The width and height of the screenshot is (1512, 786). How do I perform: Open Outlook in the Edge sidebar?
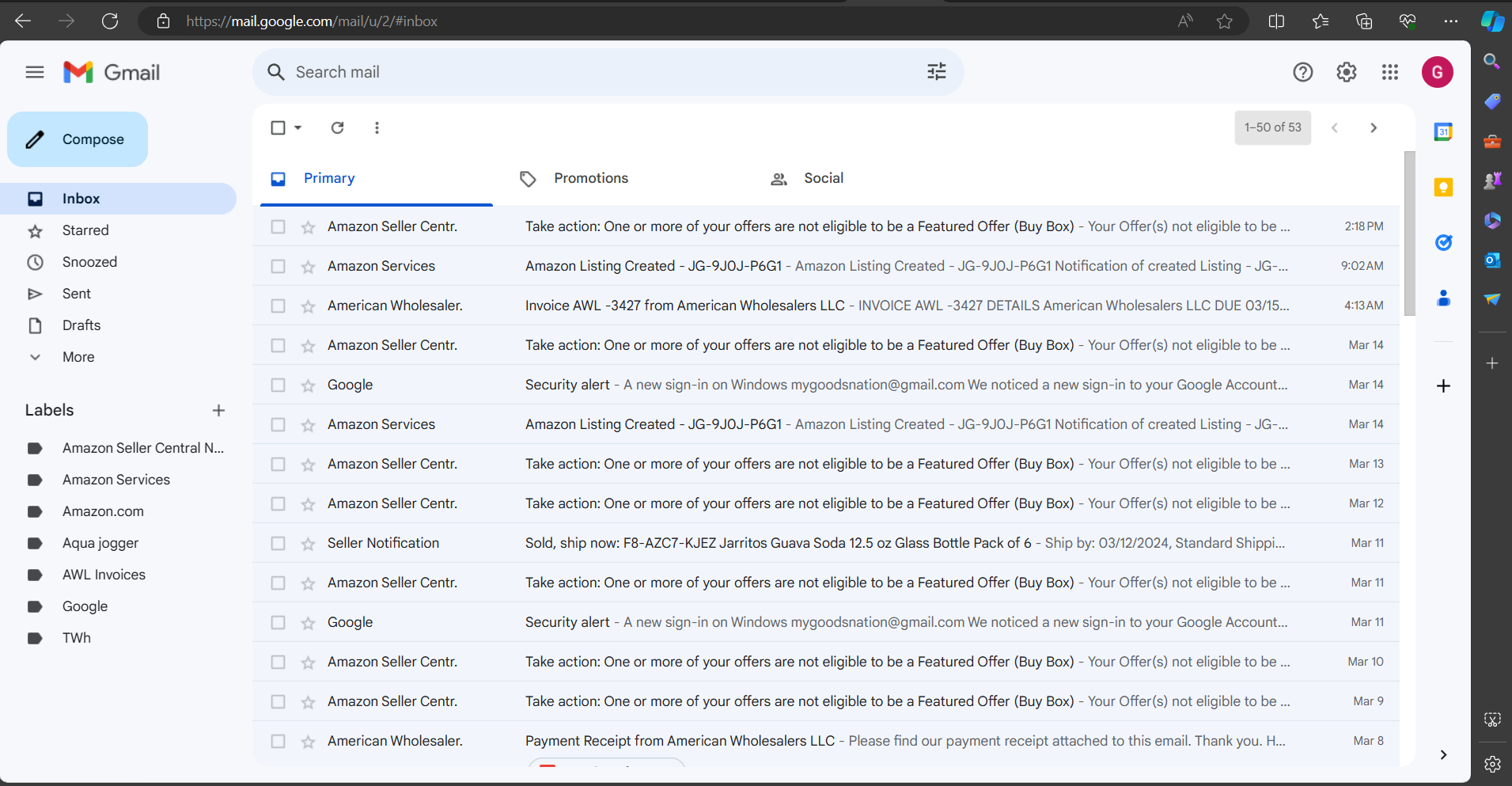tap(1492, 260)
